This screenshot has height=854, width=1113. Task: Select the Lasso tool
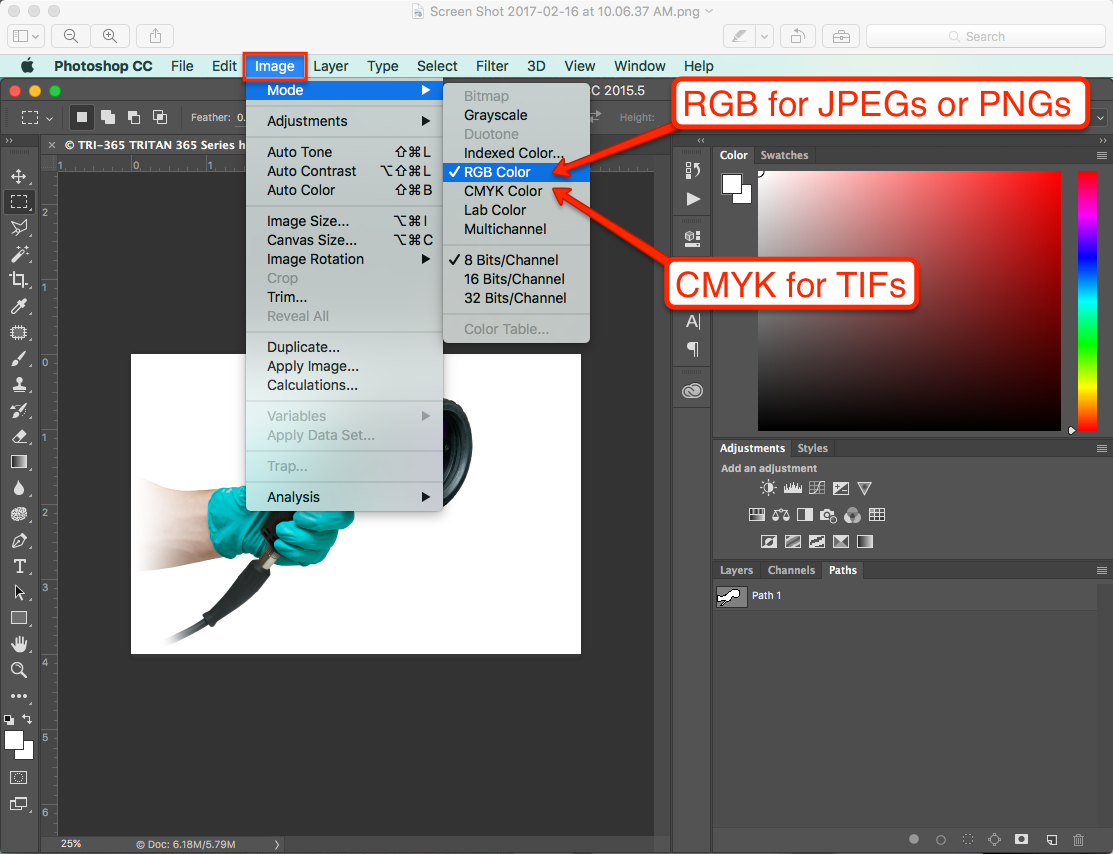(x=19, y=228)
